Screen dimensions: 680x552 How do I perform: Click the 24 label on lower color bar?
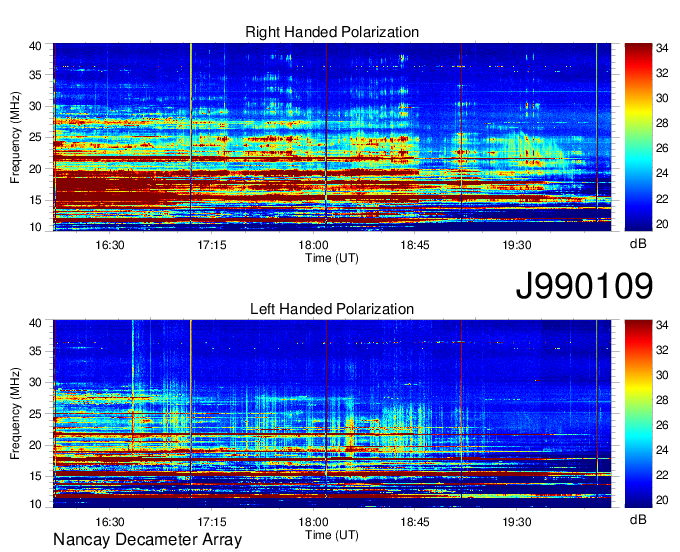click(662, 450)
